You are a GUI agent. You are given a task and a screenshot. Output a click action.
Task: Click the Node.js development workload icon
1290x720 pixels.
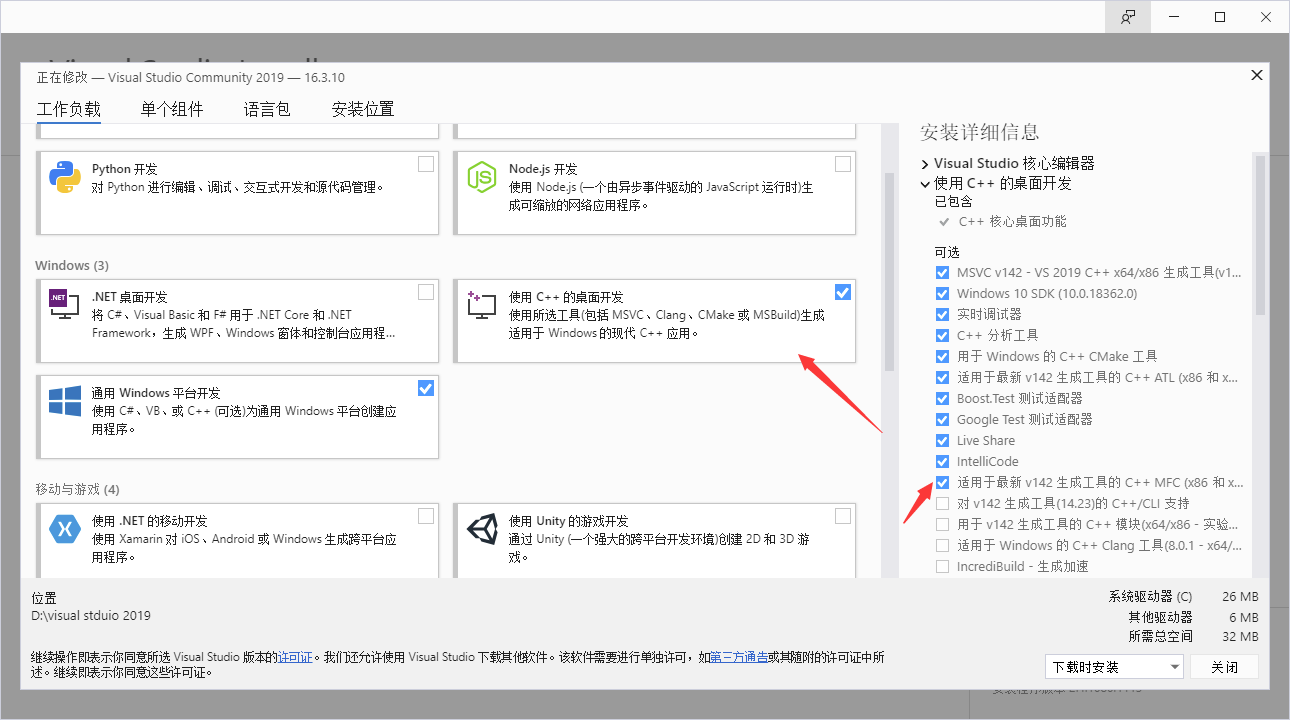tap(482, 177)
